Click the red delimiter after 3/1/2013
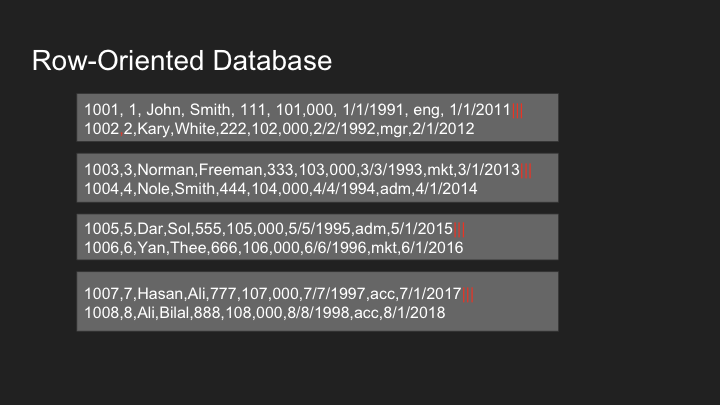Screen dimensions: 720x405 [526, 170]
